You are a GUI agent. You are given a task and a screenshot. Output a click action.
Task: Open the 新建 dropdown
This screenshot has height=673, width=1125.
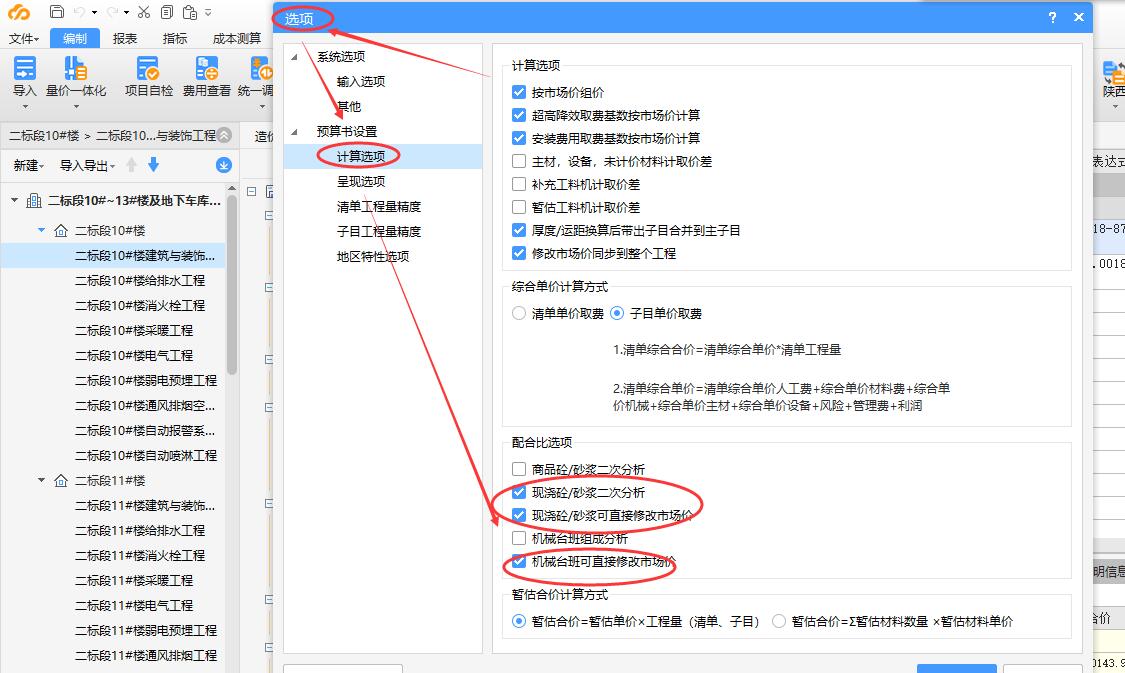click(x=29, y=166)
